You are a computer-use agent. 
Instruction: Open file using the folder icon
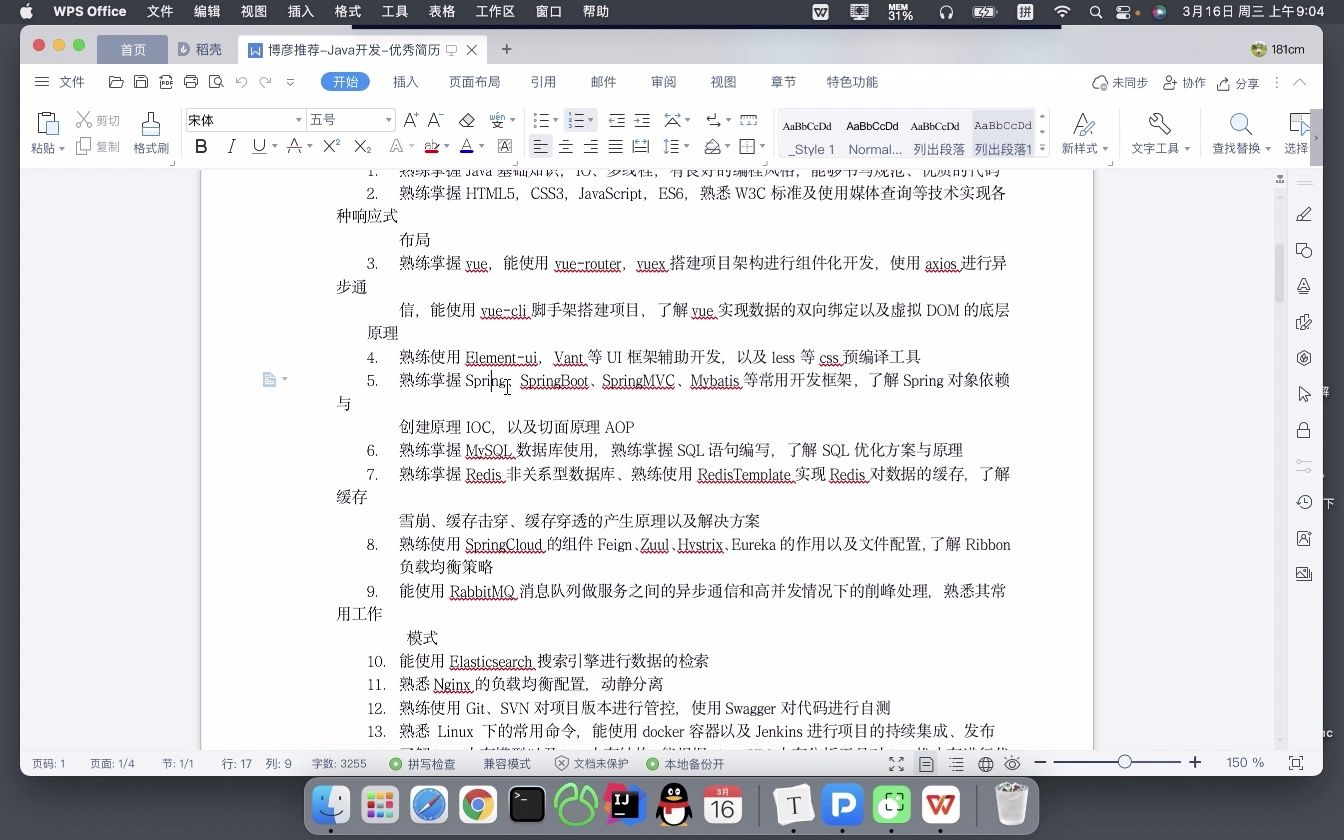tap(116, 82)
